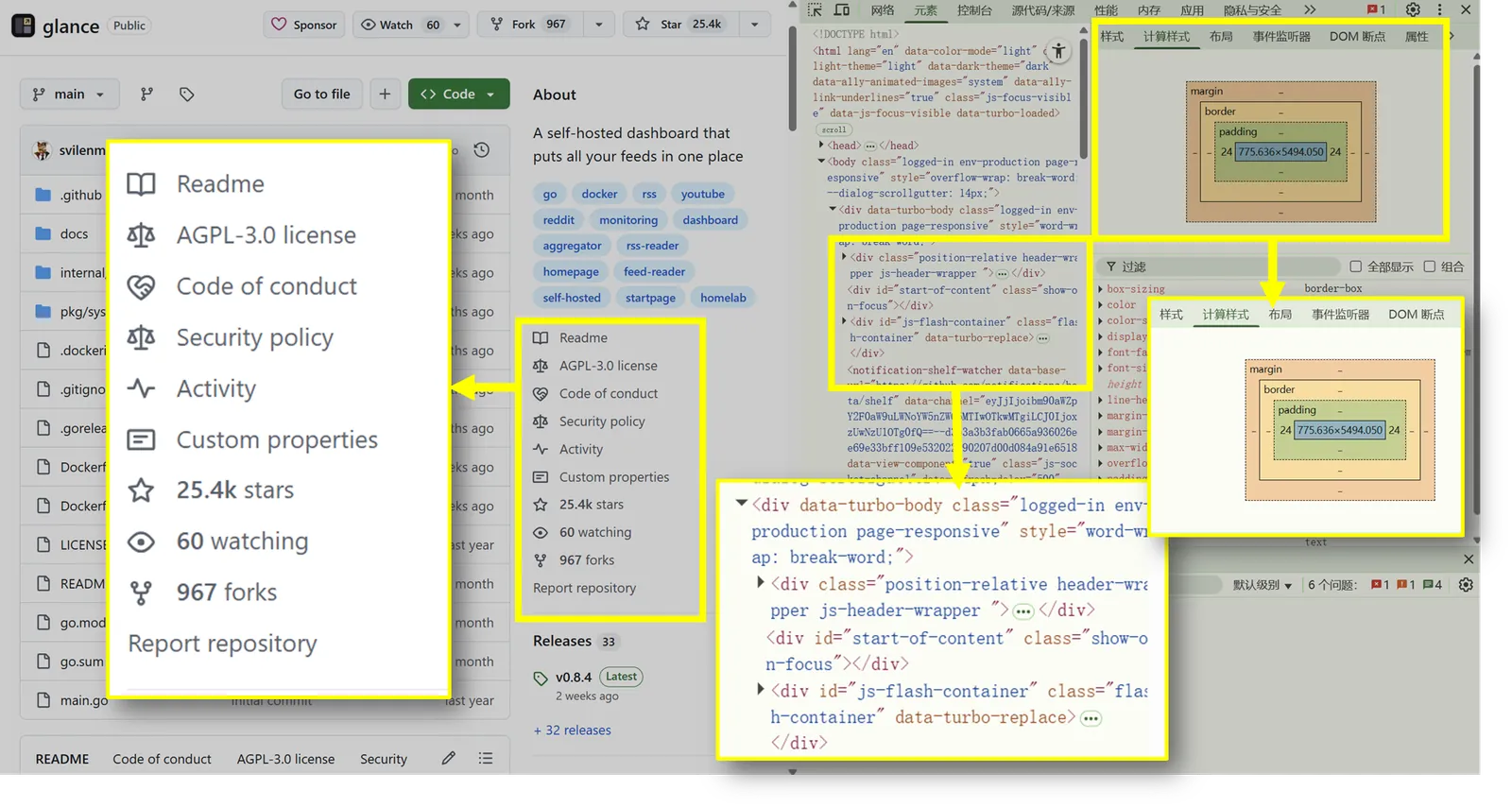1512x808 pixels.
Task: Click the pencil edit README icon
Action: pos(448,758)
